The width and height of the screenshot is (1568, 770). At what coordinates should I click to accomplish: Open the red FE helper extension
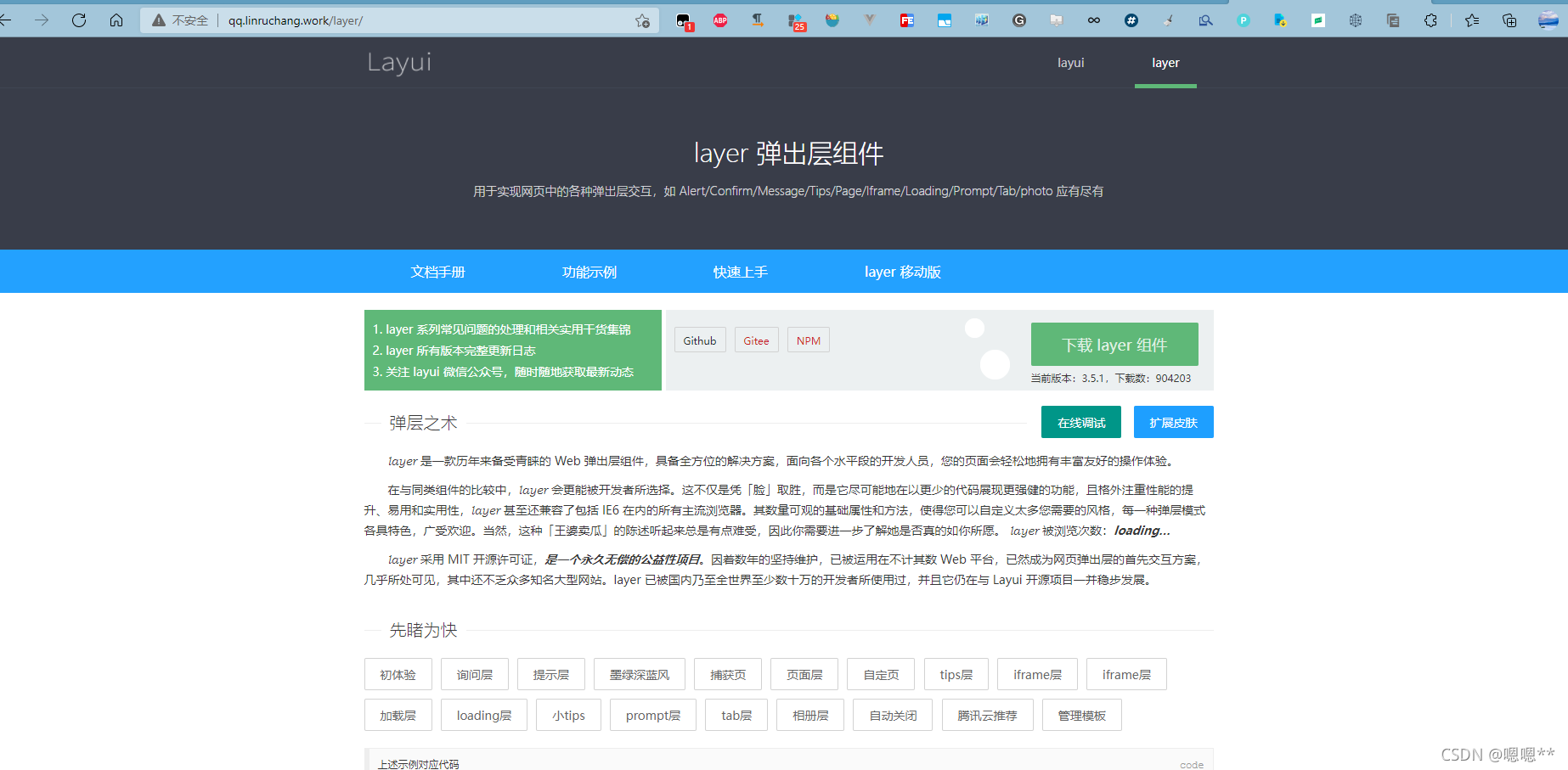point(907,20)
